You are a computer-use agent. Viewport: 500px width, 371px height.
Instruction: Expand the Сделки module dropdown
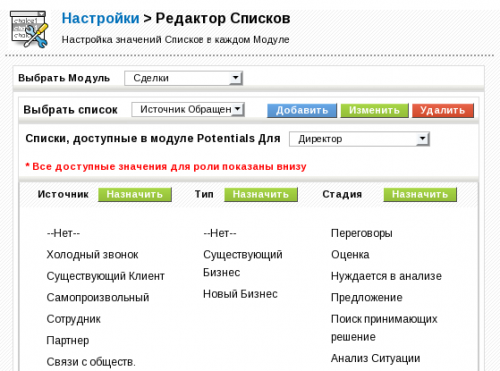183,78
